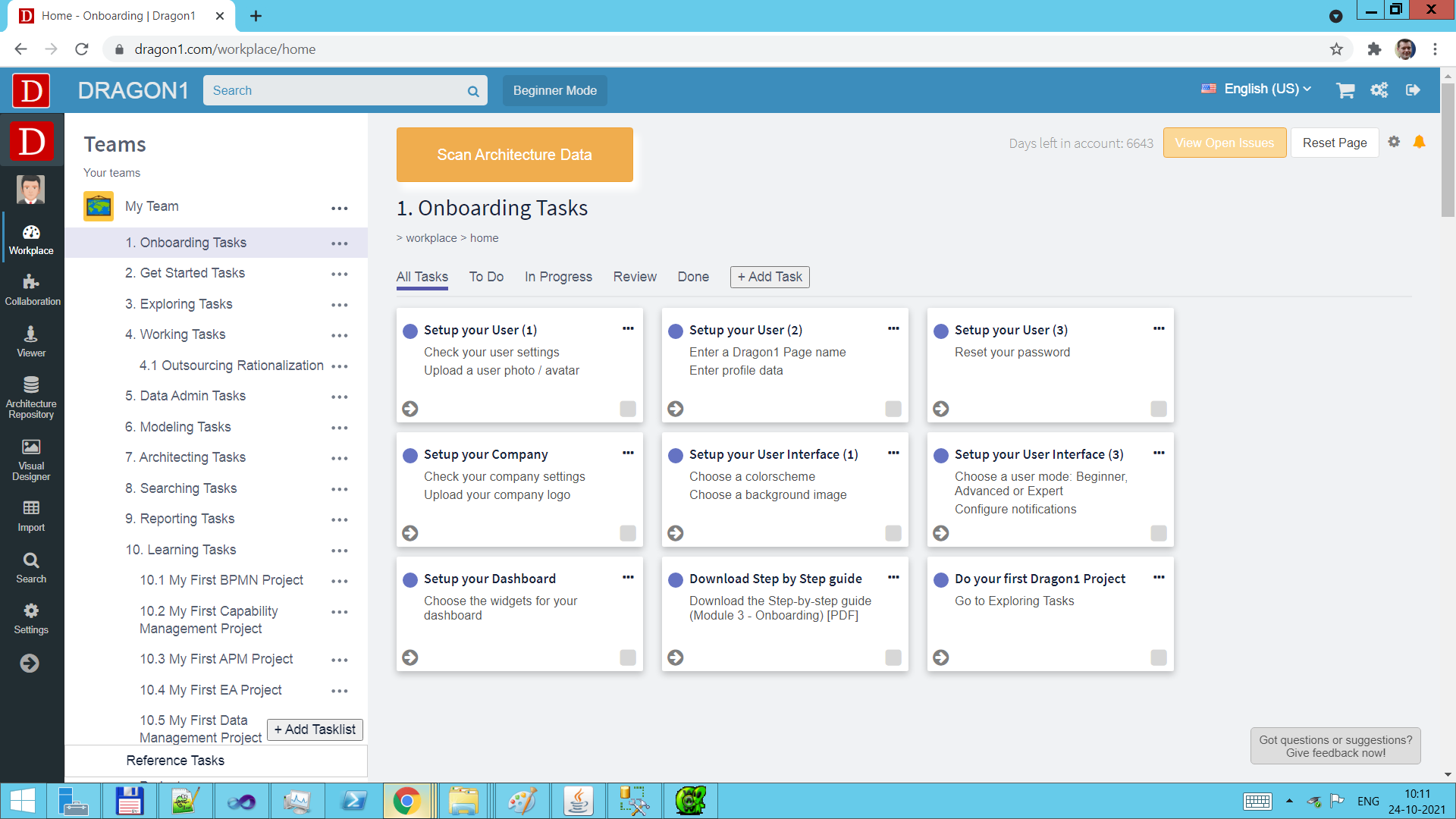Open arrow on Setup your User Interface (3) card
Image resolution: width=1456 pixels, height=819 pixels.
click(x=941, y=533)
